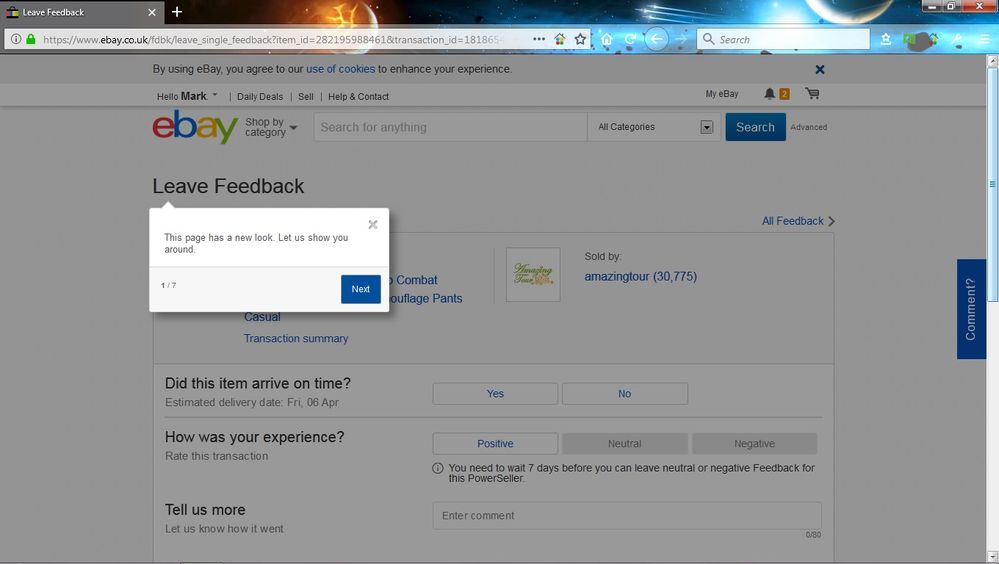Click the green secure connection padlock
The height and width of the screenshot is (564, 999).
pos(31,39)
